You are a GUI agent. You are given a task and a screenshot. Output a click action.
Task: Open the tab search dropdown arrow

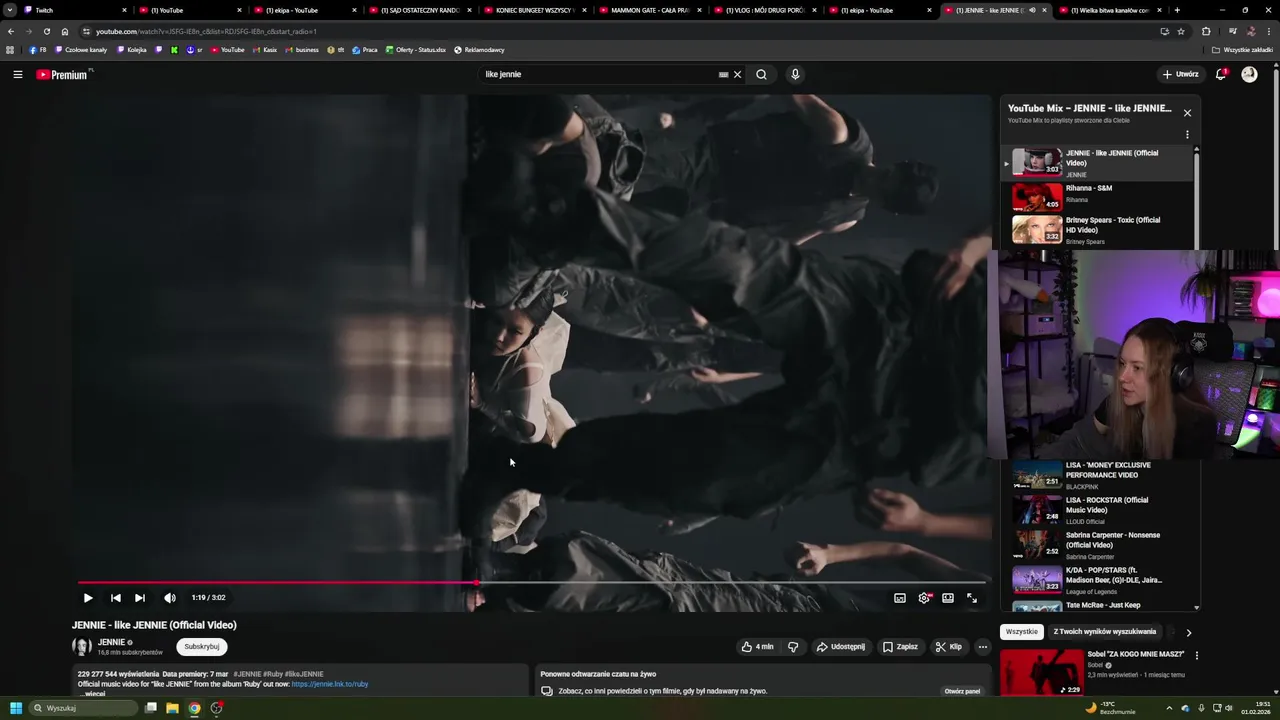point(9,10)
